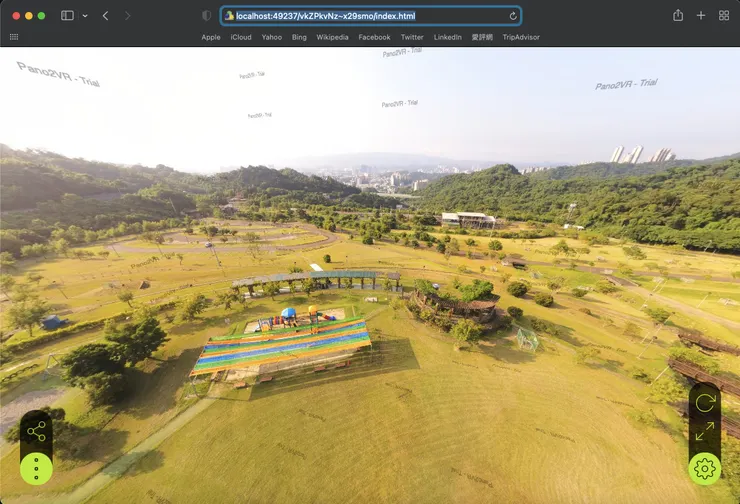Image resolution: width=740 pixels, height=504 pixels.
Task: Zoom the Safari window green button
Action: (42, 16)
